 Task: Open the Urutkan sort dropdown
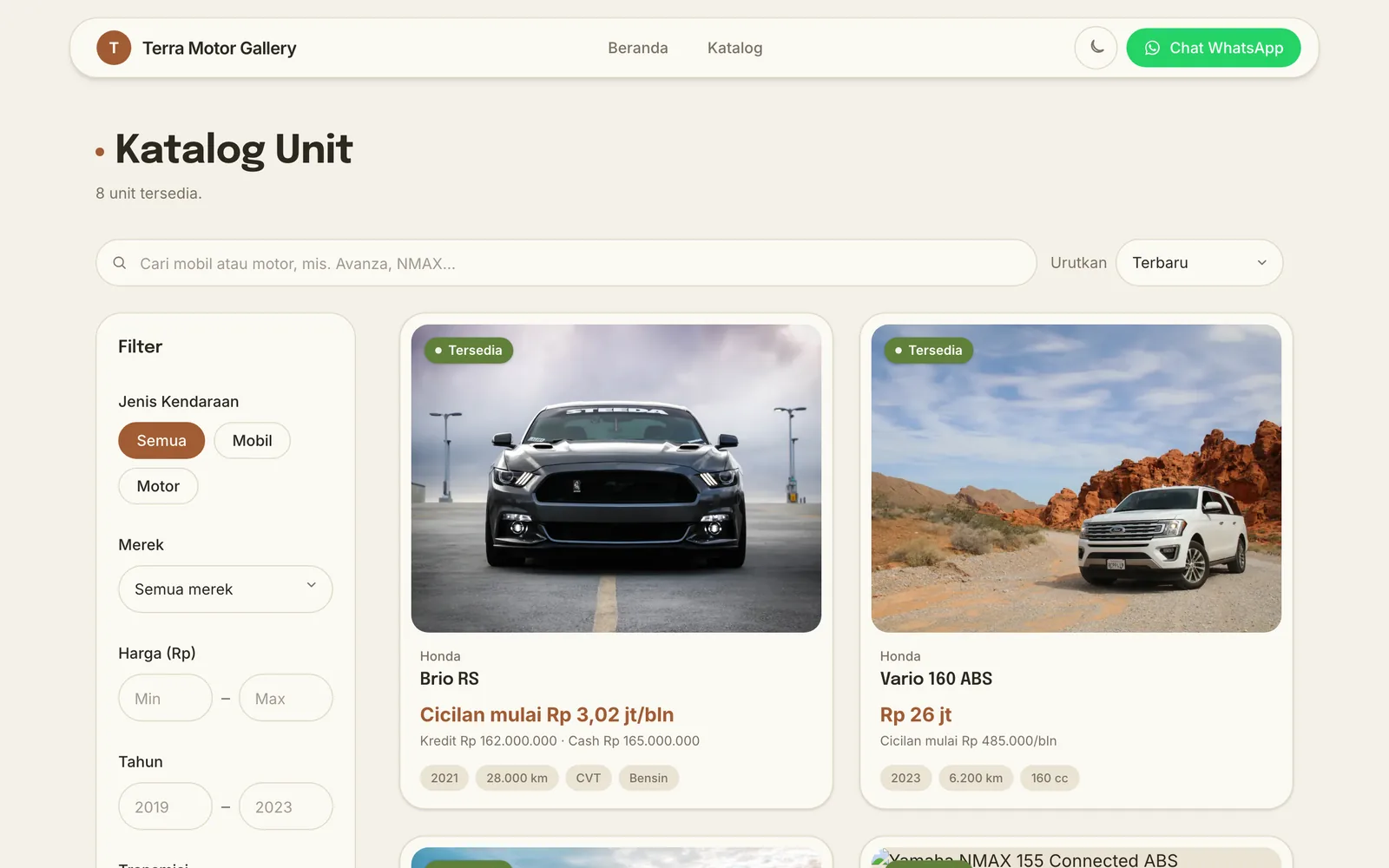click(x=1199, y=263)
